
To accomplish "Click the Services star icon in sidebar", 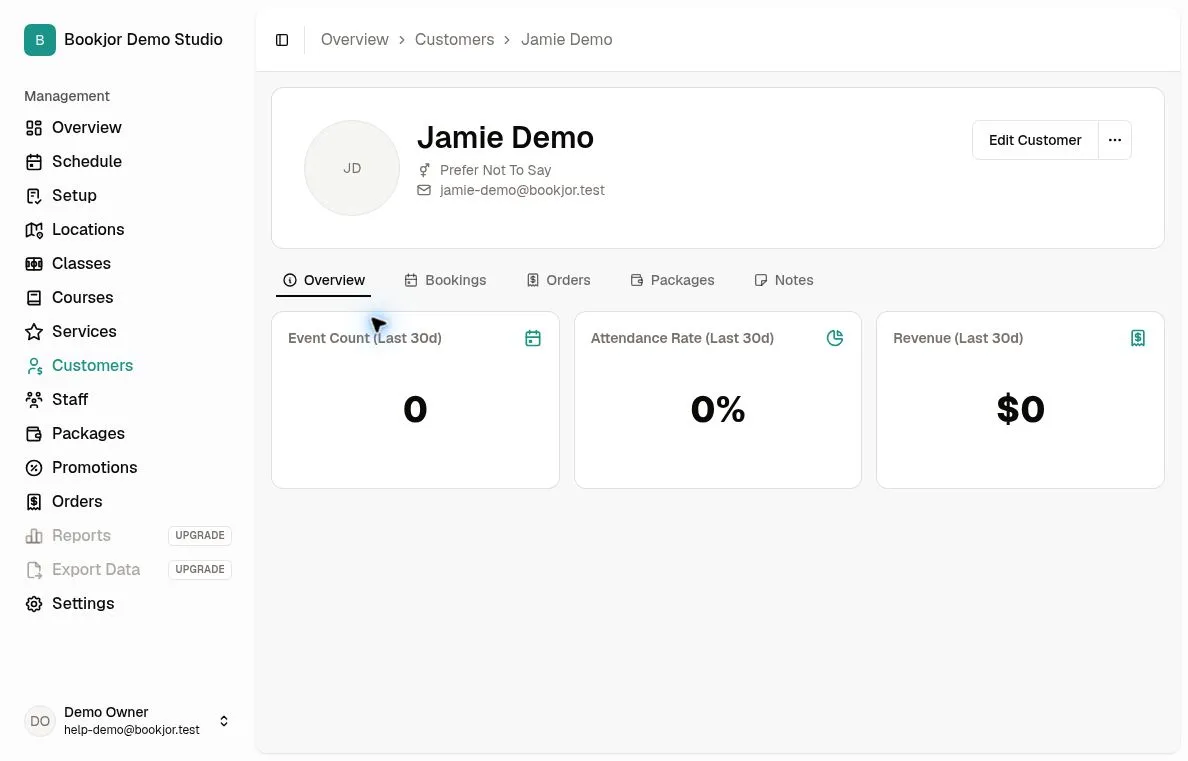I will click(x=33, y=332).
